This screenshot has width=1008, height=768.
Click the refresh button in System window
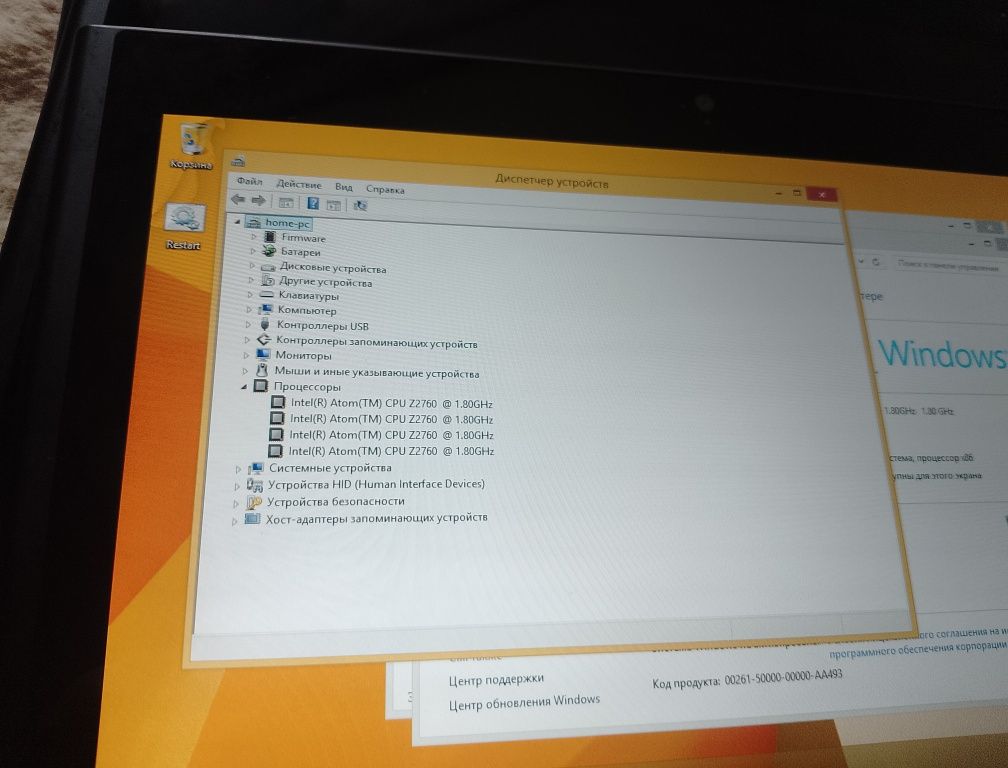[876, 262]
